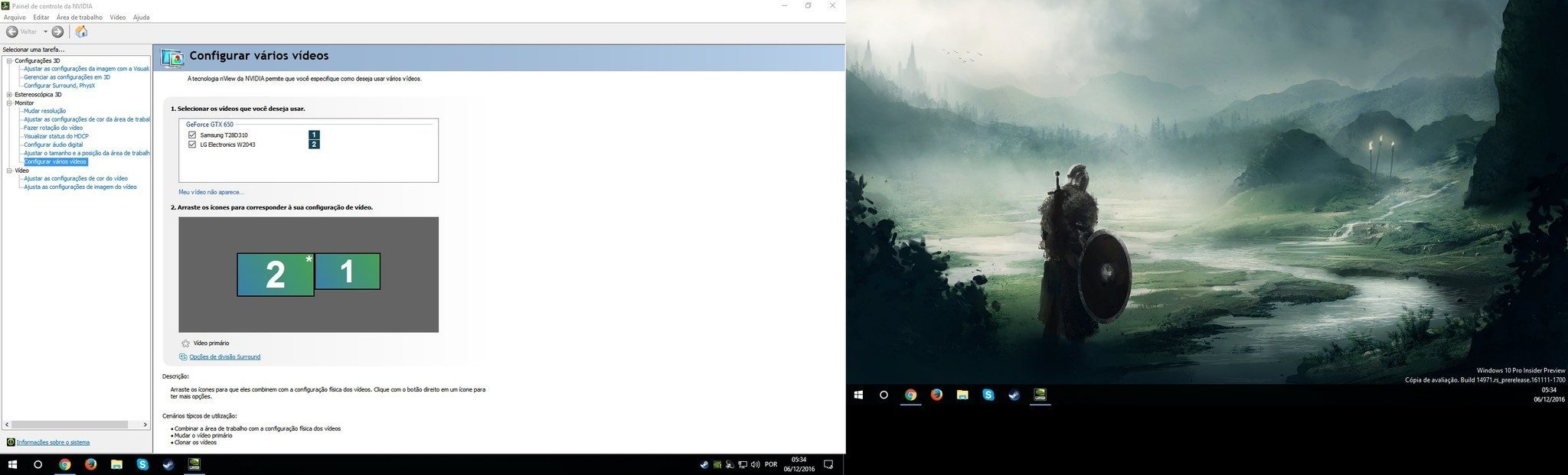Collapse the Vídeo tree node
Viewport: 1568px width, 475px height.
[x=9, y=171]
